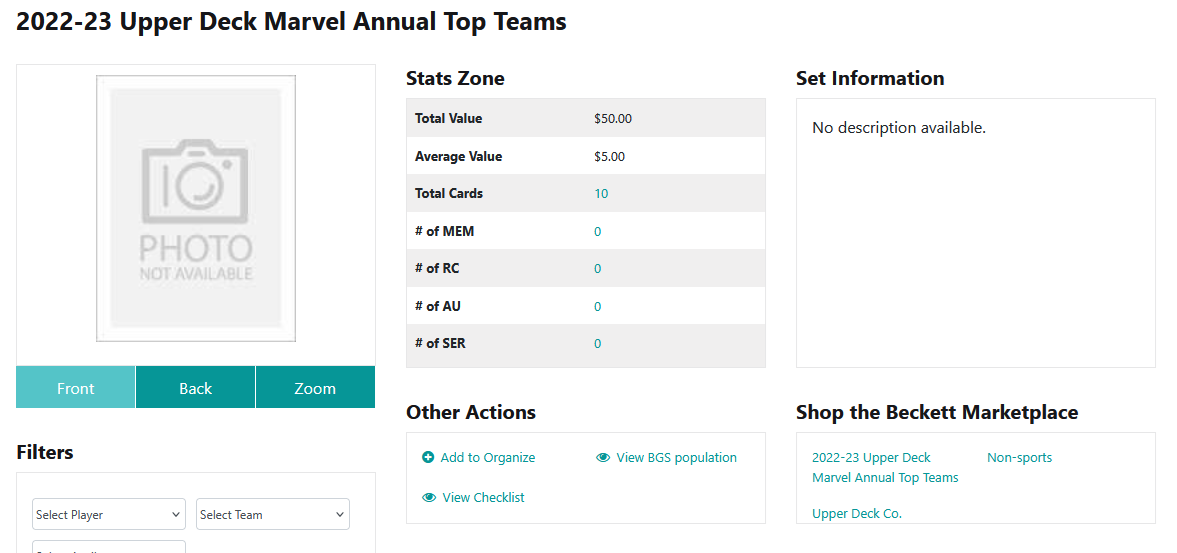Click the Total Cards value 10

tap(601, 194)
